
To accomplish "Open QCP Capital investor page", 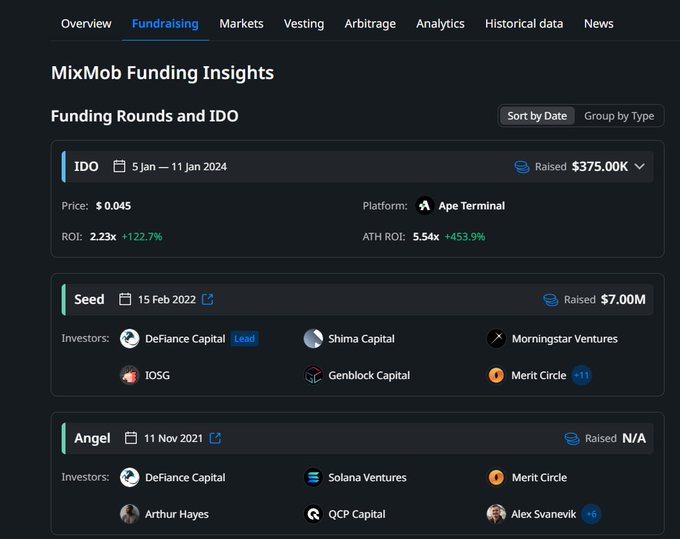I will (x=357, y=514).
